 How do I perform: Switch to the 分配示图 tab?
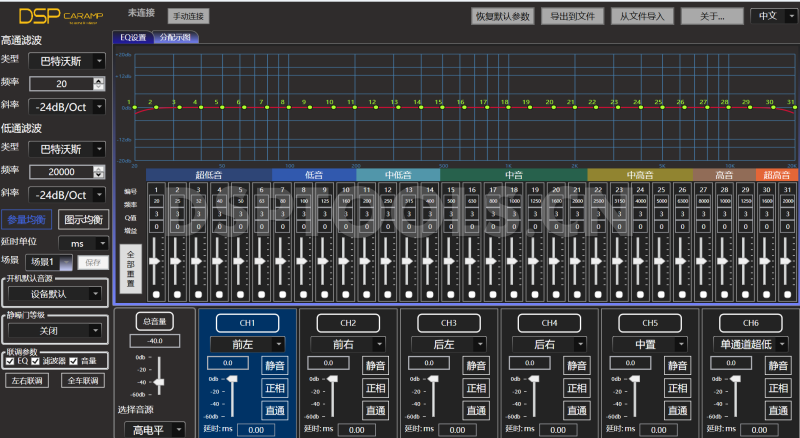tap(176, 37)
